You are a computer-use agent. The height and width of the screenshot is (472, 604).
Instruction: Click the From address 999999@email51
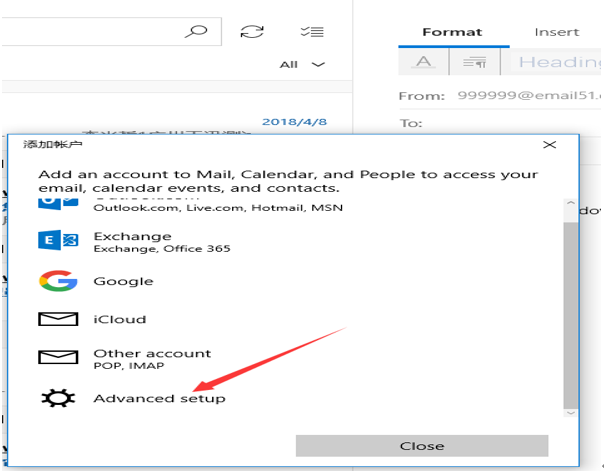529,95
